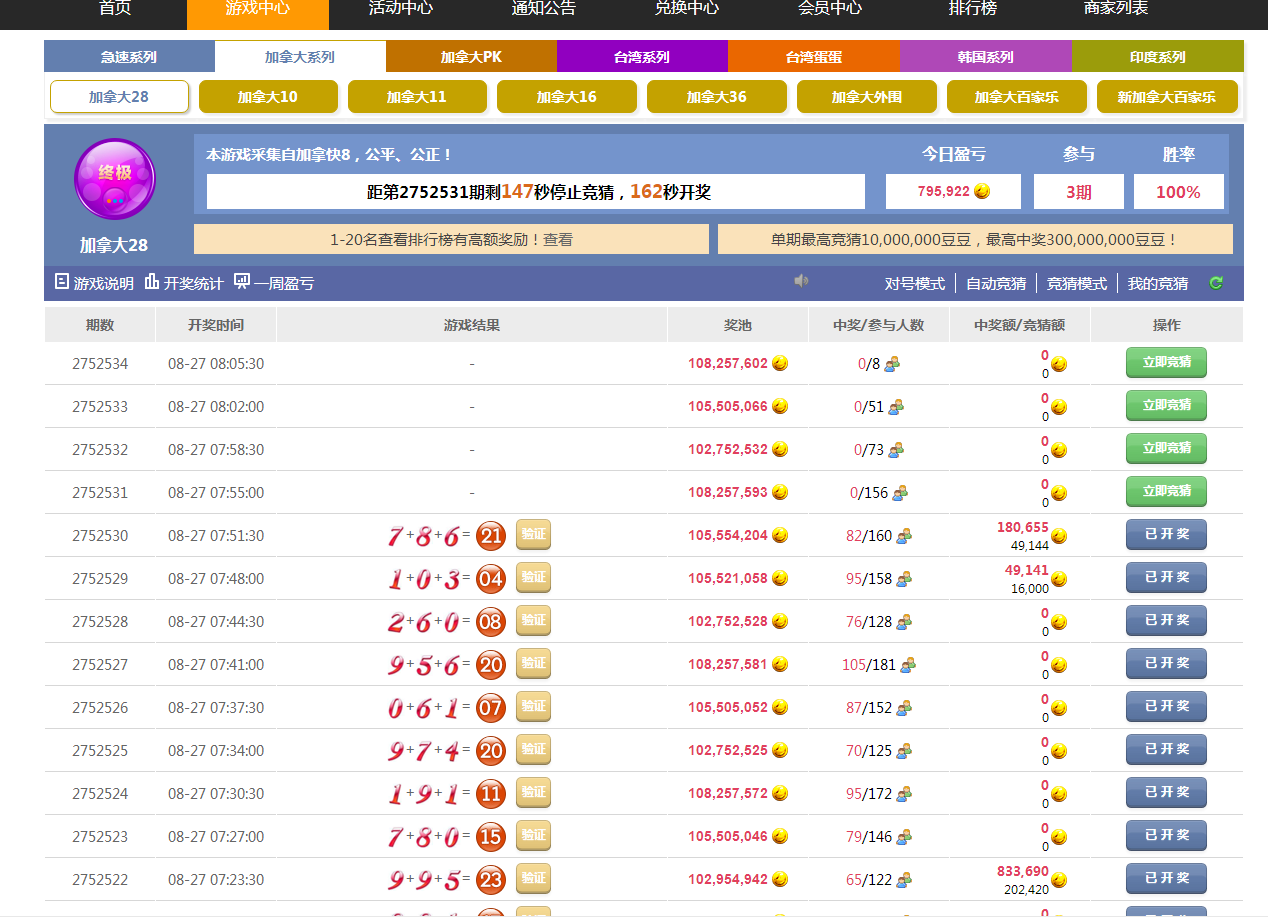
Task: Click the prize pool coin for 2752534
Action: point(780,364)
